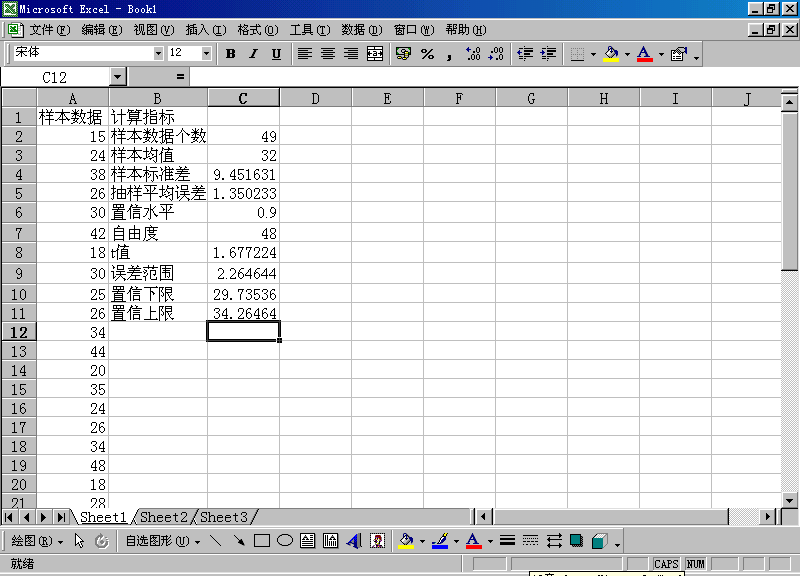800x576 pixels.
Task: Apply currency style format
Action: click(403, 54)
